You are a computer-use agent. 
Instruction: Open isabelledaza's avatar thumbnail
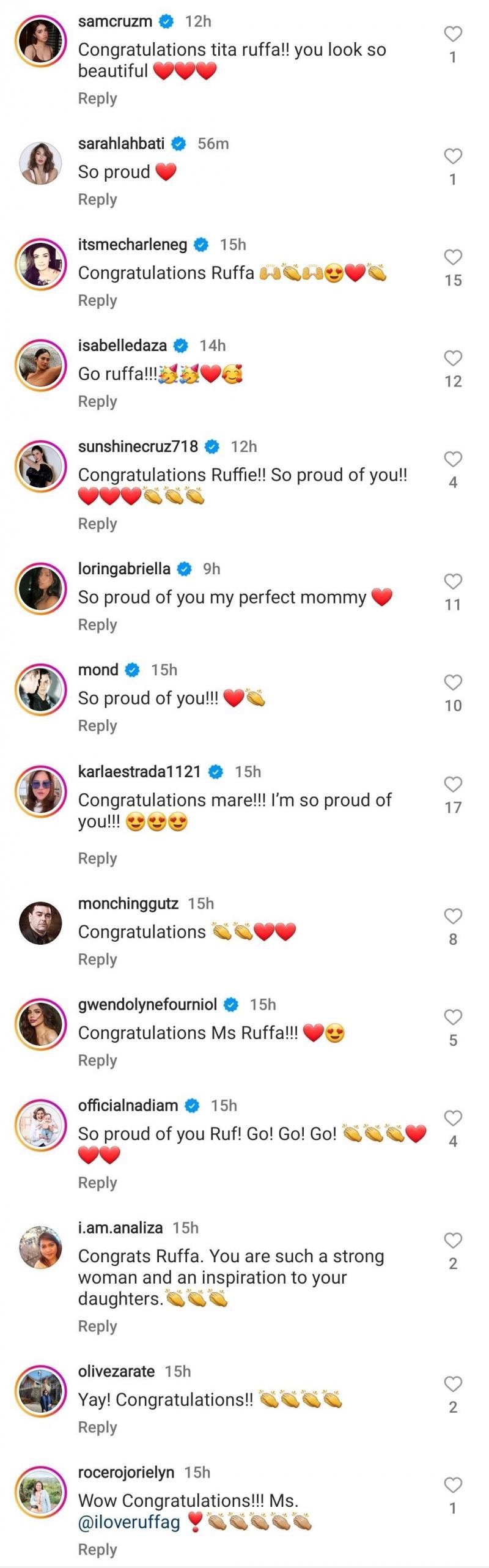pyautogui.click(x=40, y=366)
